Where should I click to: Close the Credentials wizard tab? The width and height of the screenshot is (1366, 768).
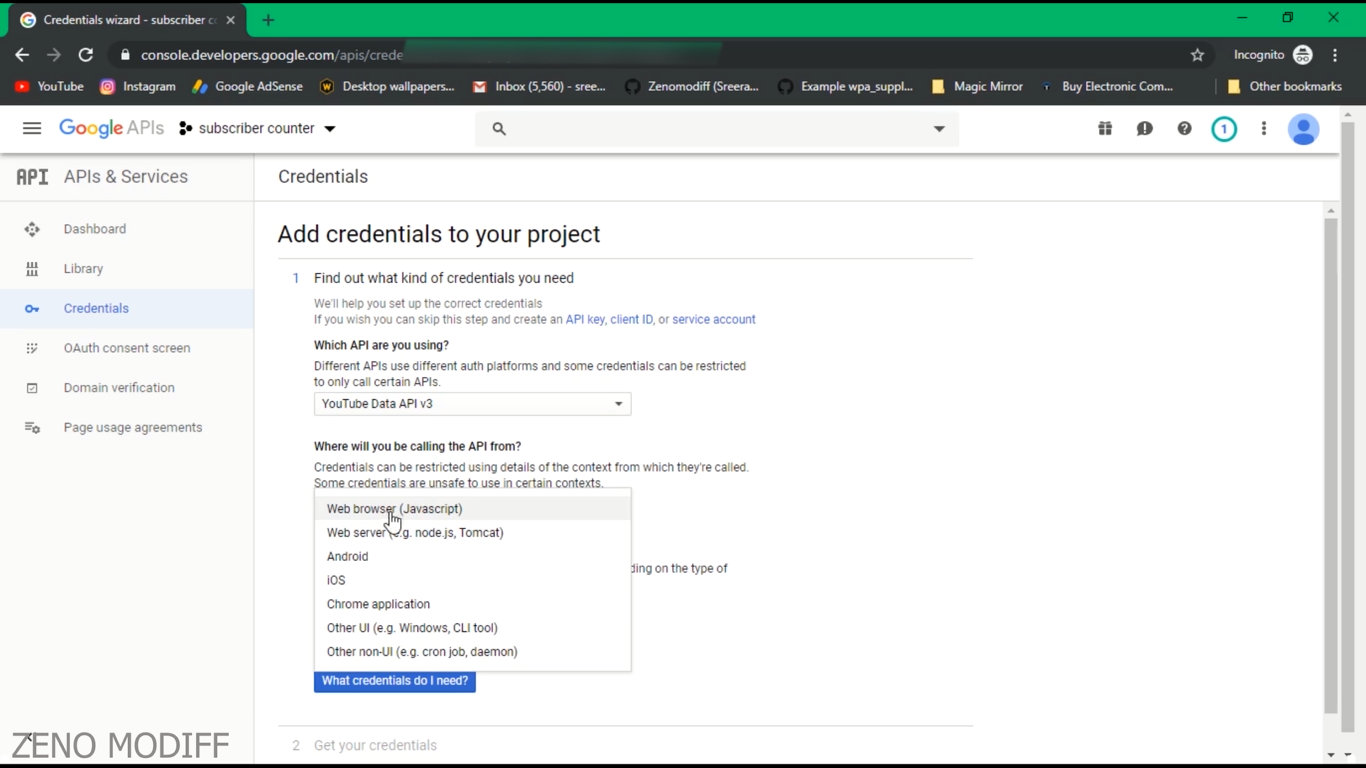(231, 20)
